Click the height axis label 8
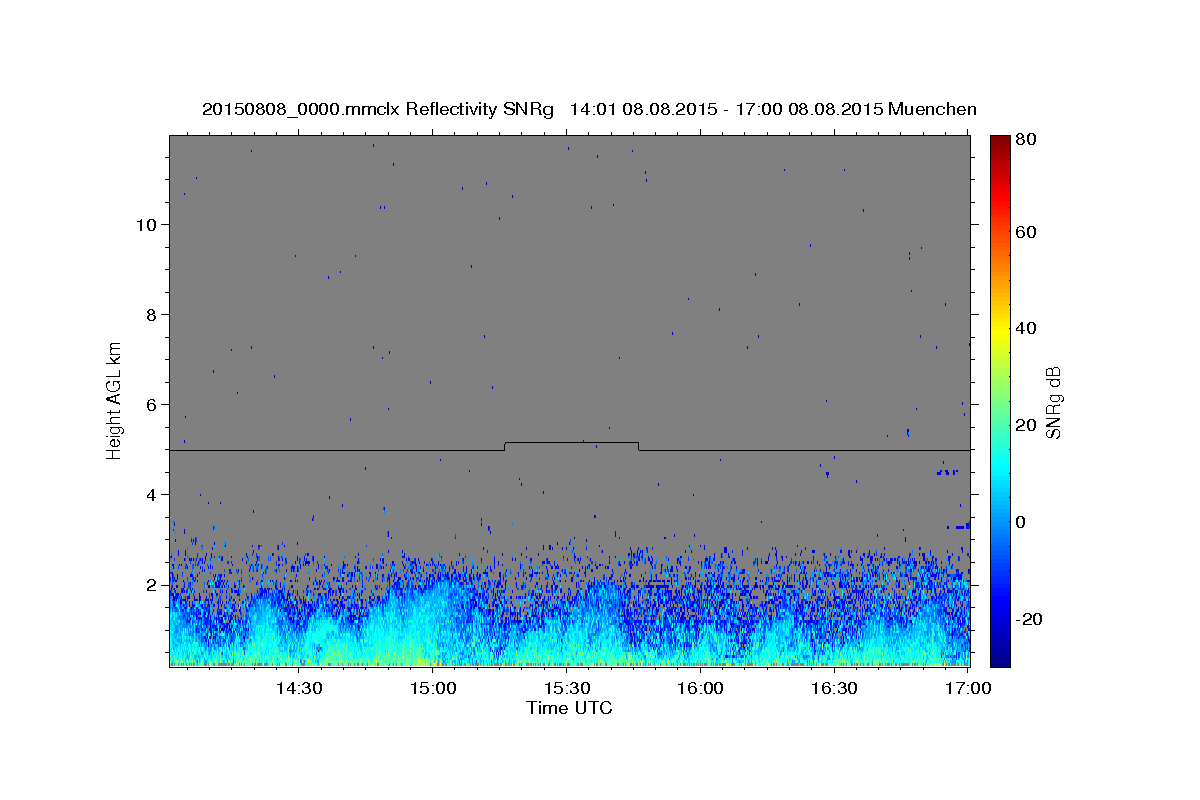The image size is (1200, 800). tap(152, 314)
